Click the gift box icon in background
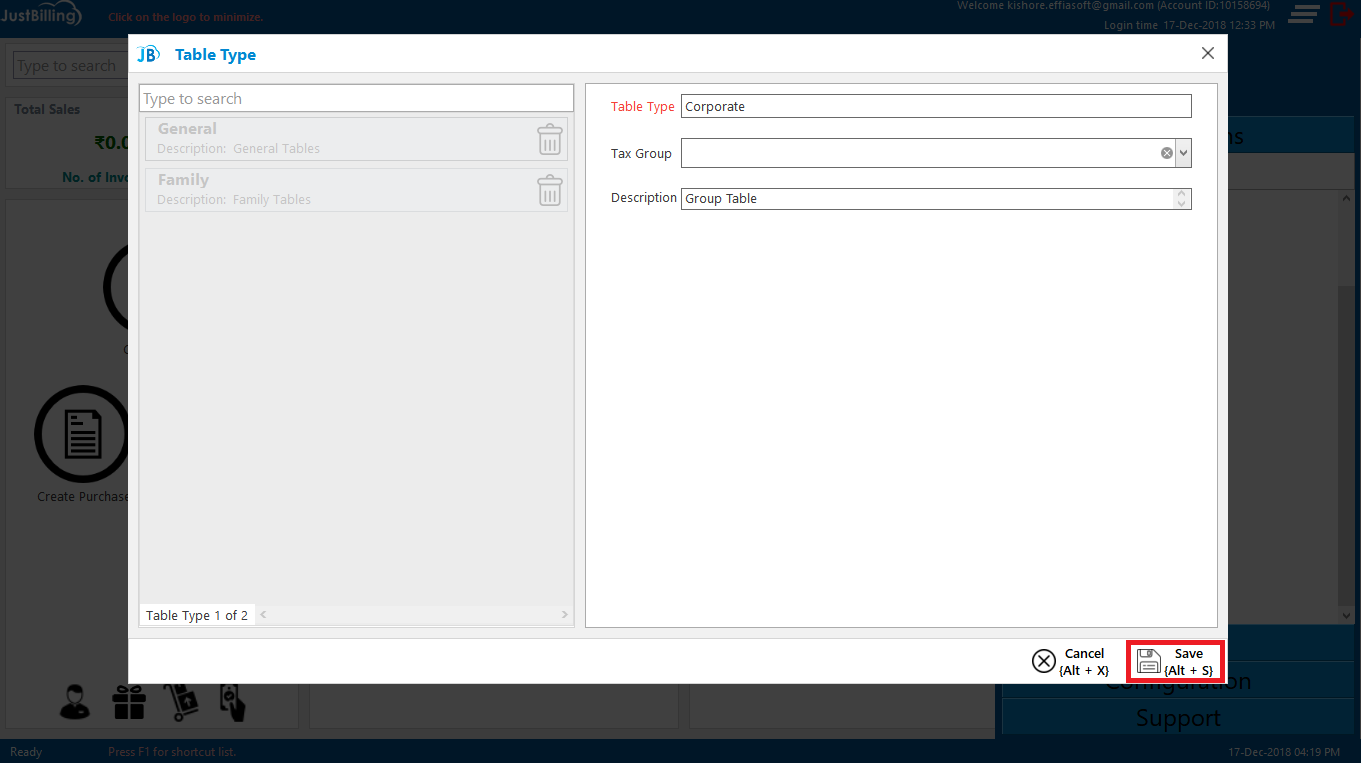Image resolution: width=1361 pixels, height=763 pixels. (x=129, y=702)
